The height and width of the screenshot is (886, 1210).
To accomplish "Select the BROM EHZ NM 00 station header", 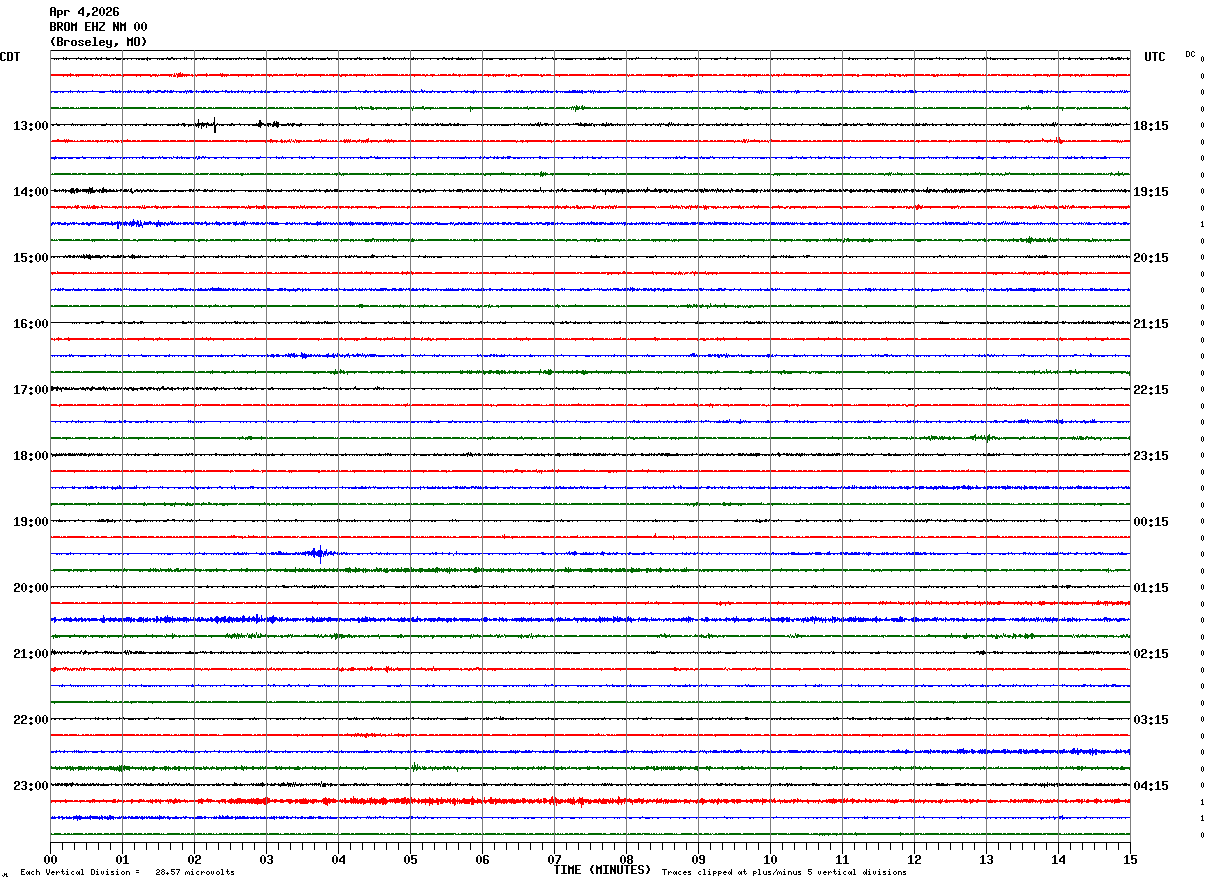I will [x=98, y=27].
